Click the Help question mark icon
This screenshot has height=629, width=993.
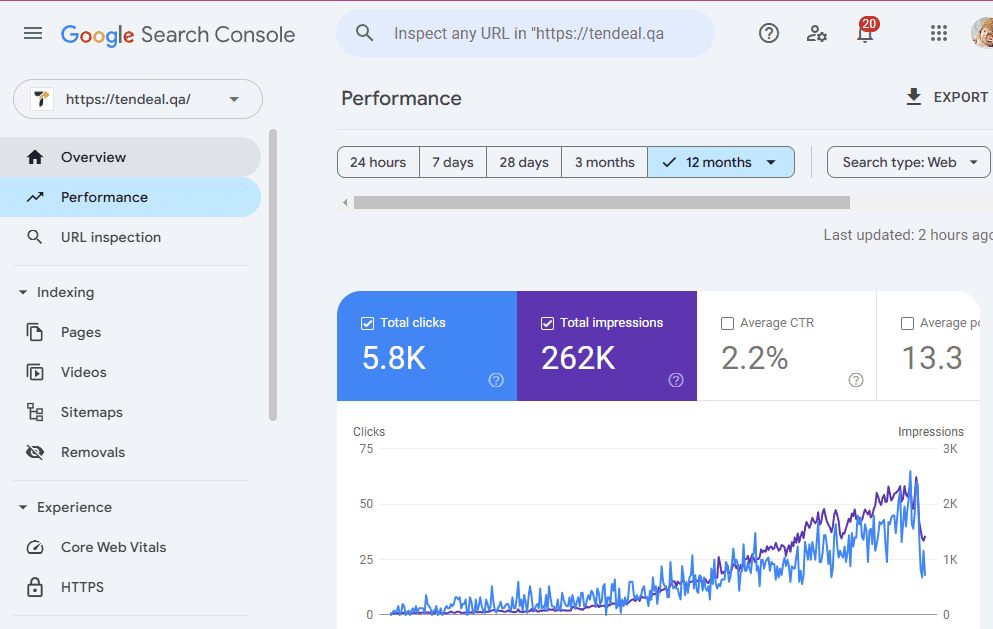point(768,33)
